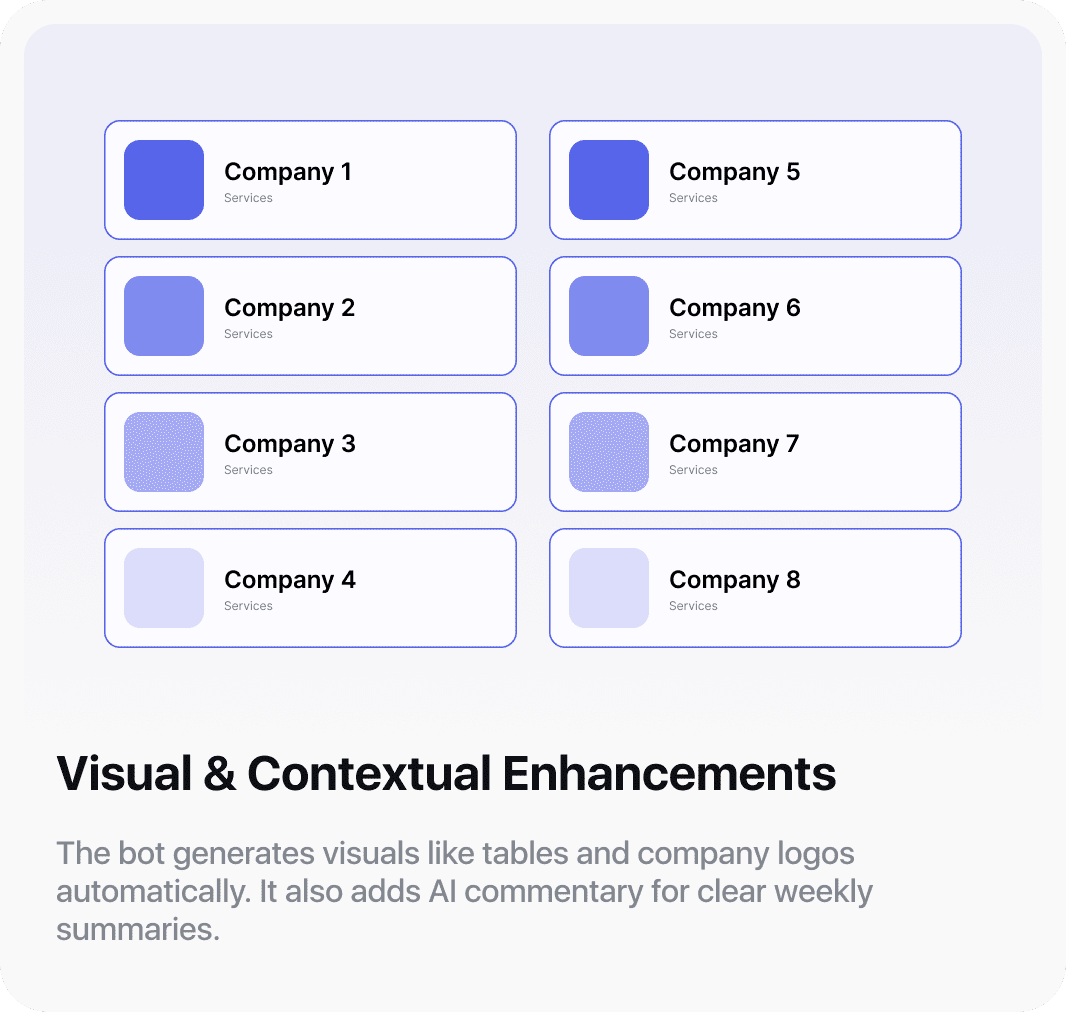Image resolution: width=1066 pixels, height=1012 pixels.
Task: Open the Company 4 card name
Action: coord(289,580)
